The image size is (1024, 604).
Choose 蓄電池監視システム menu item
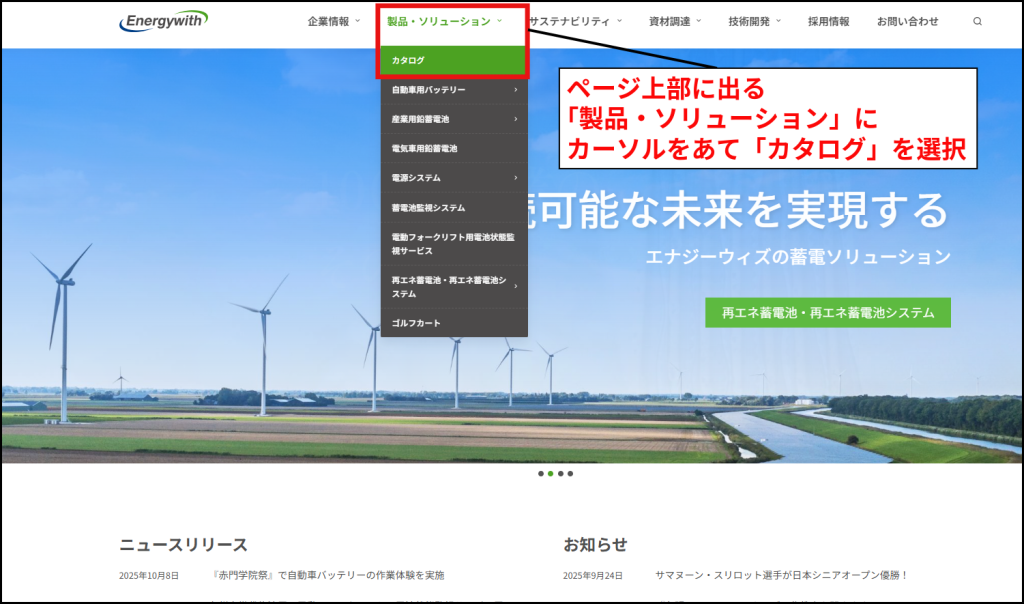(428, 207)
